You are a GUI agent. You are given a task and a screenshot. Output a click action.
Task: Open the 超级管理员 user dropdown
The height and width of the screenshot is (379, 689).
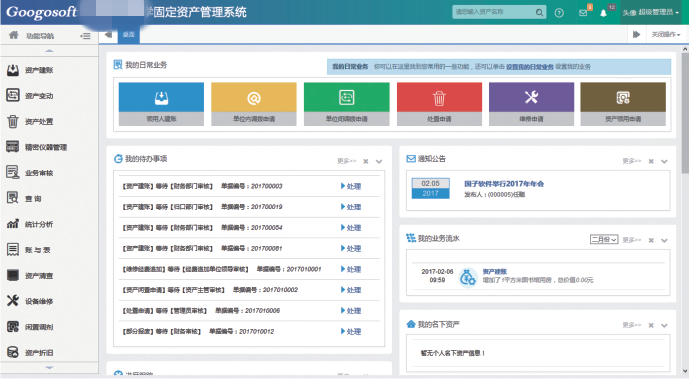(651, 12)
